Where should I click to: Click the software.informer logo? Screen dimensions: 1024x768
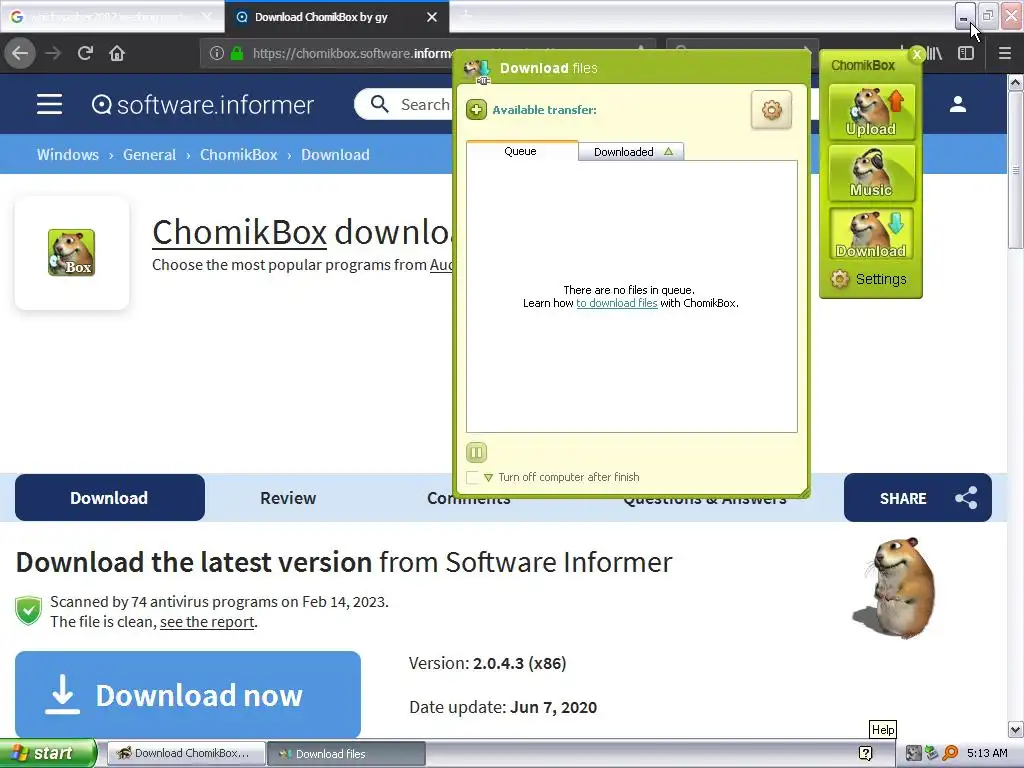[202, 104]
